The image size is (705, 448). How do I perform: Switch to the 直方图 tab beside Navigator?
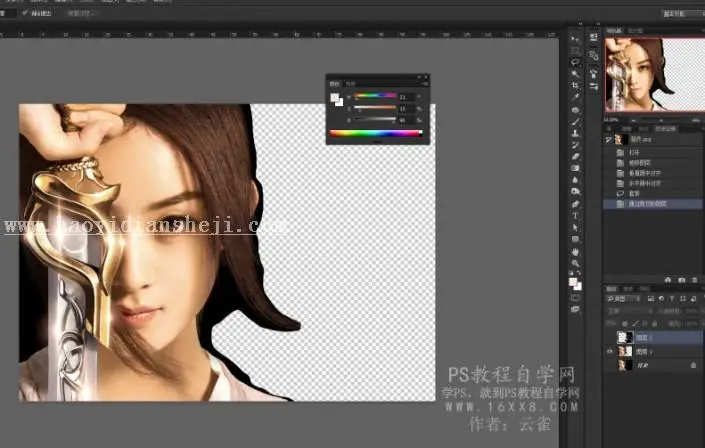tap(635, 31)
